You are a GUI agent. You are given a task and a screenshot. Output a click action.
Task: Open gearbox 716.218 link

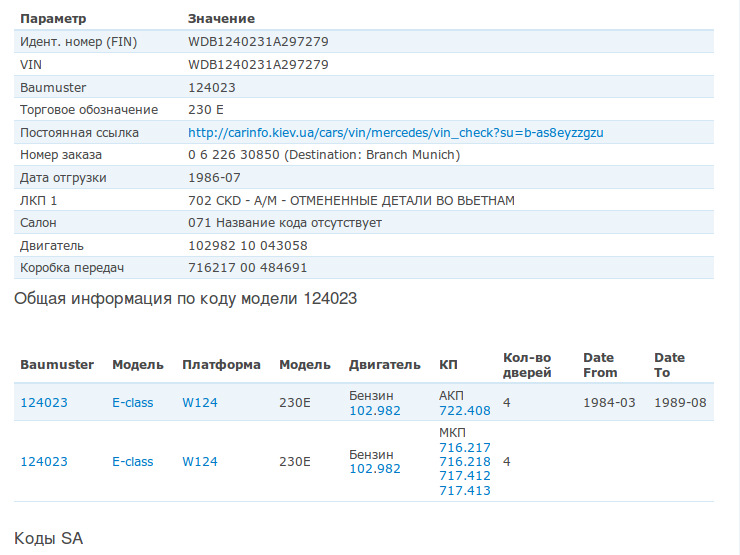465,462
